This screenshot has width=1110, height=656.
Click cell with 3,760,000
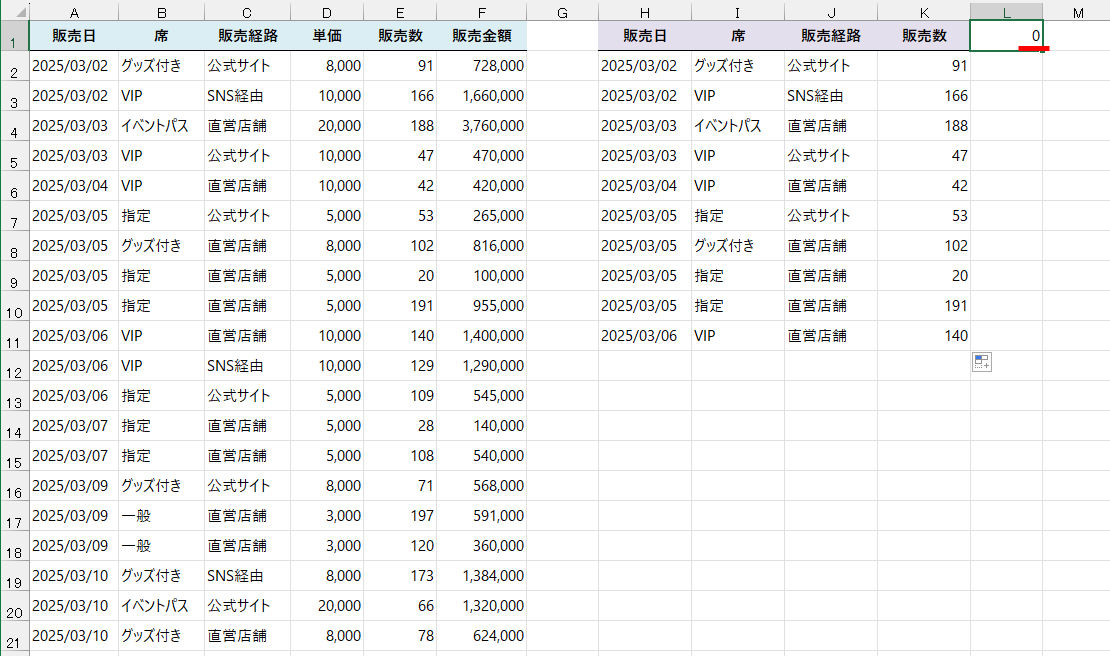[x=481, y=126]
